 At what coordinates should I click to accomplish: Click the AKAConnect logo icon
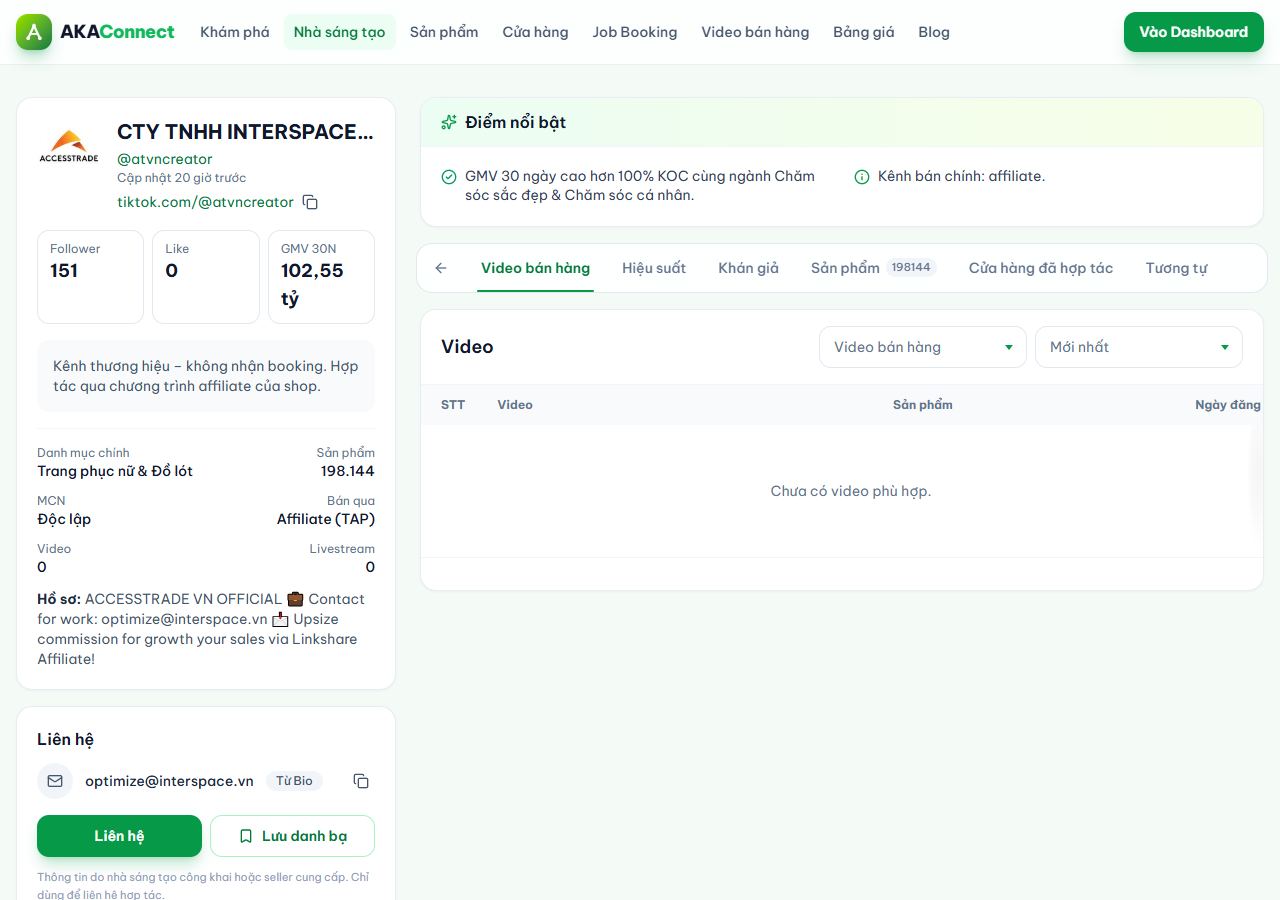click(x=34, y=32)
